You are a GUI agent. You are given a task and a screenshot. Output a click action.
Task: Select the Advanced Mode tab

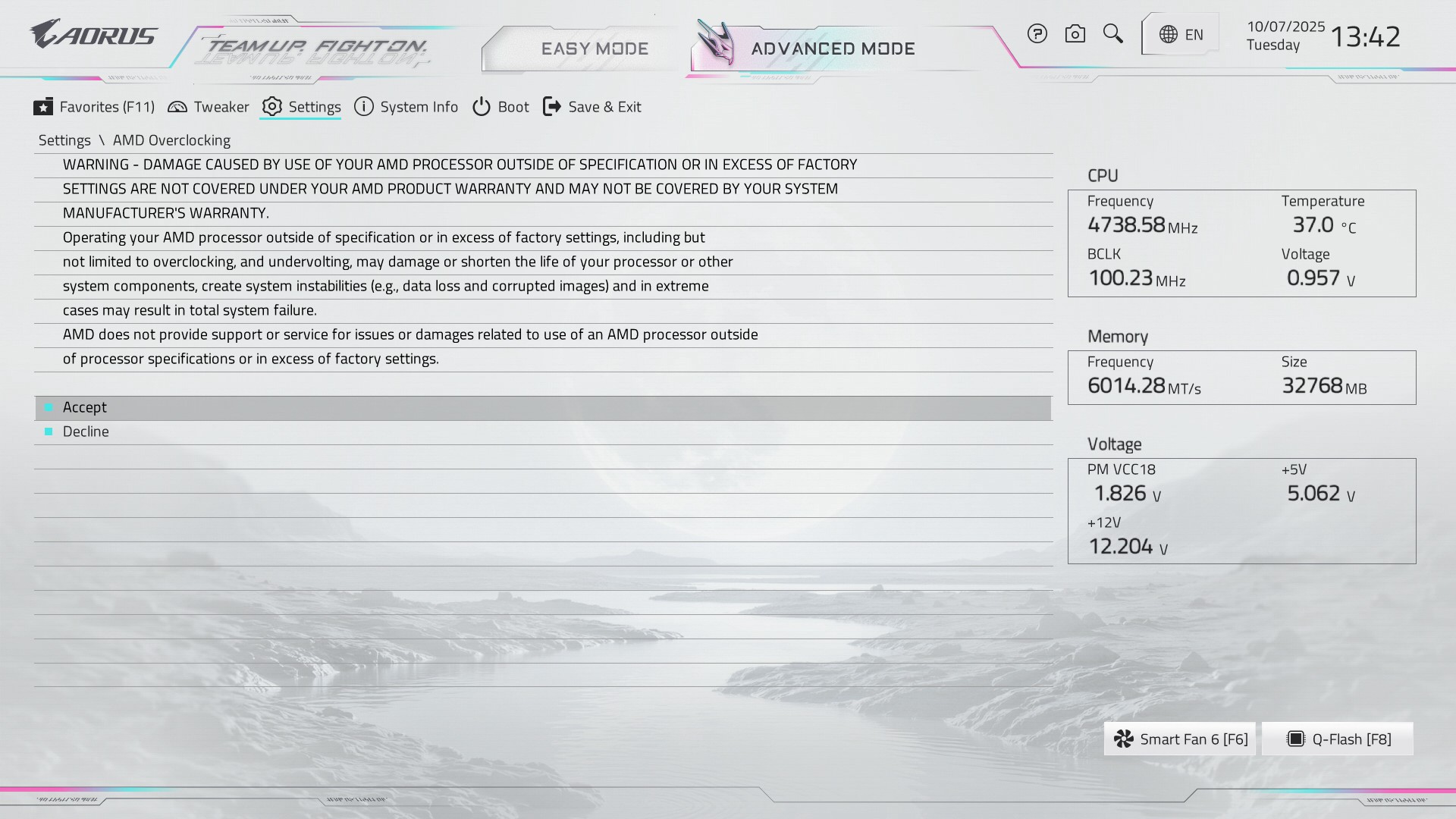point(833,49)
